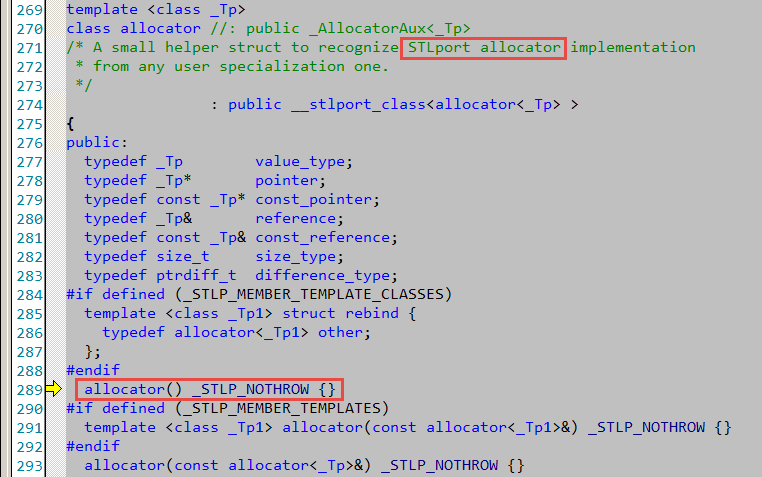Click the 'const_reference;' typedef name
This screenshot has width=762, height=477.
pyautogui.click(x=327, y=238)
